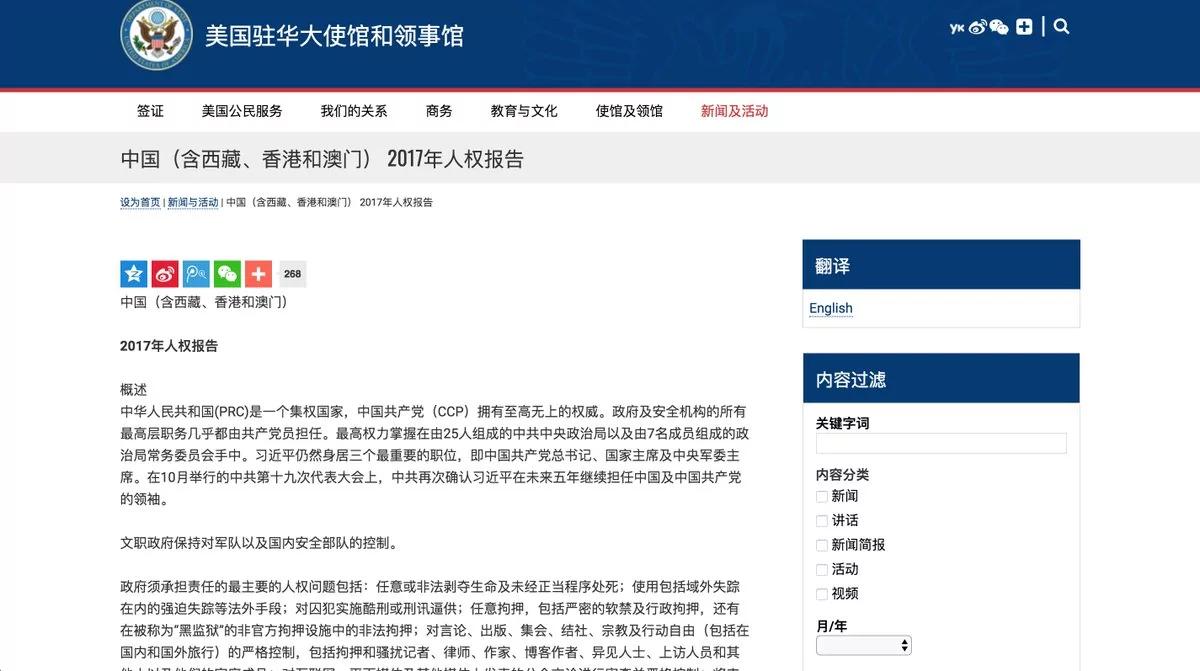Click the English translation link
This screenshot has height=671, width=1200.
[x=831, y=308]
